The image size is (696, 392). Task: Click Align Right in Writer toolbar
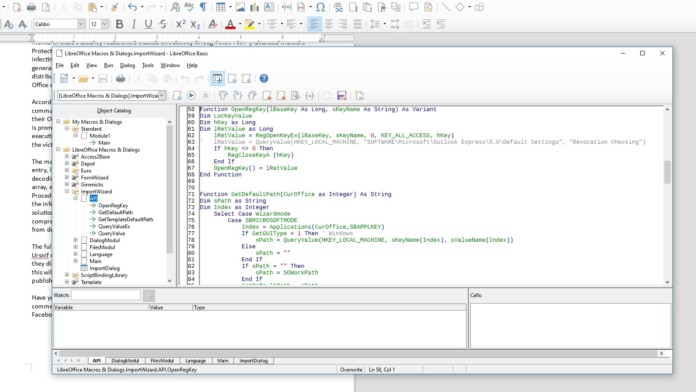(343, 24)
